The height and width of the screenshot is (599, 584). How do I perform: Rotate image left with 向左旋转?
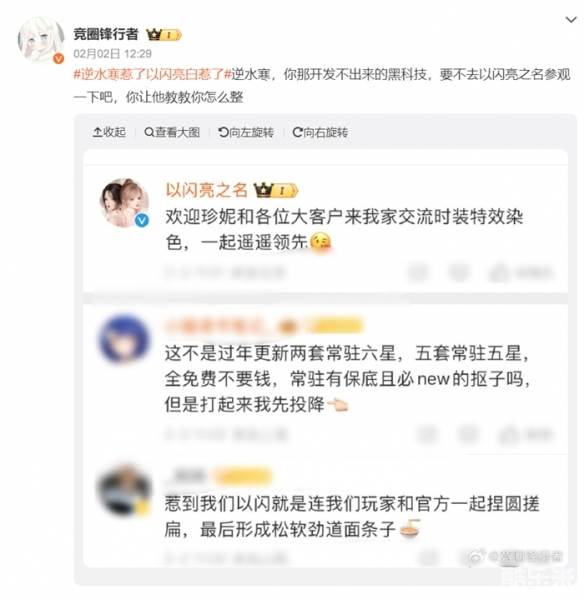(x=246, y=132)
